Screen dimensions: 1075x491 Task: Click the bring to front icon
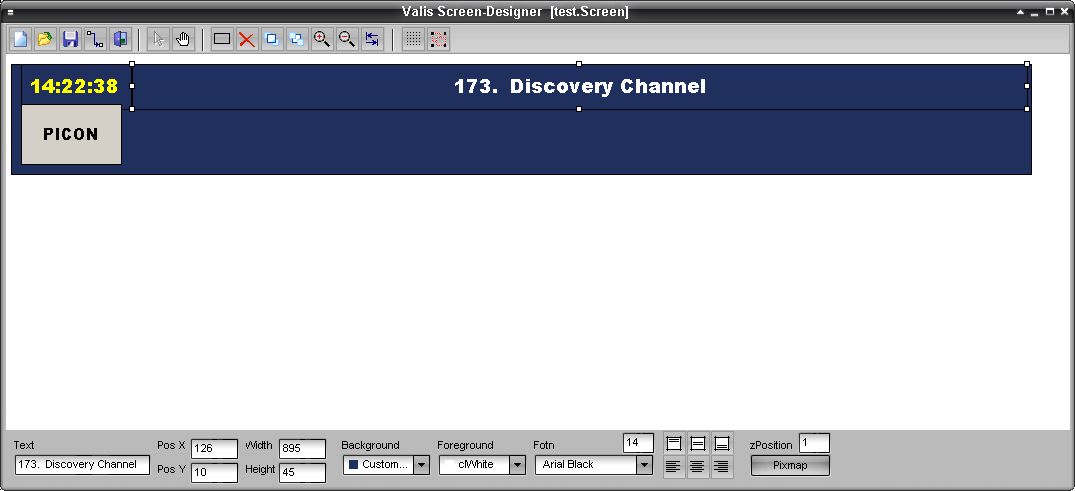pos(271,39)
